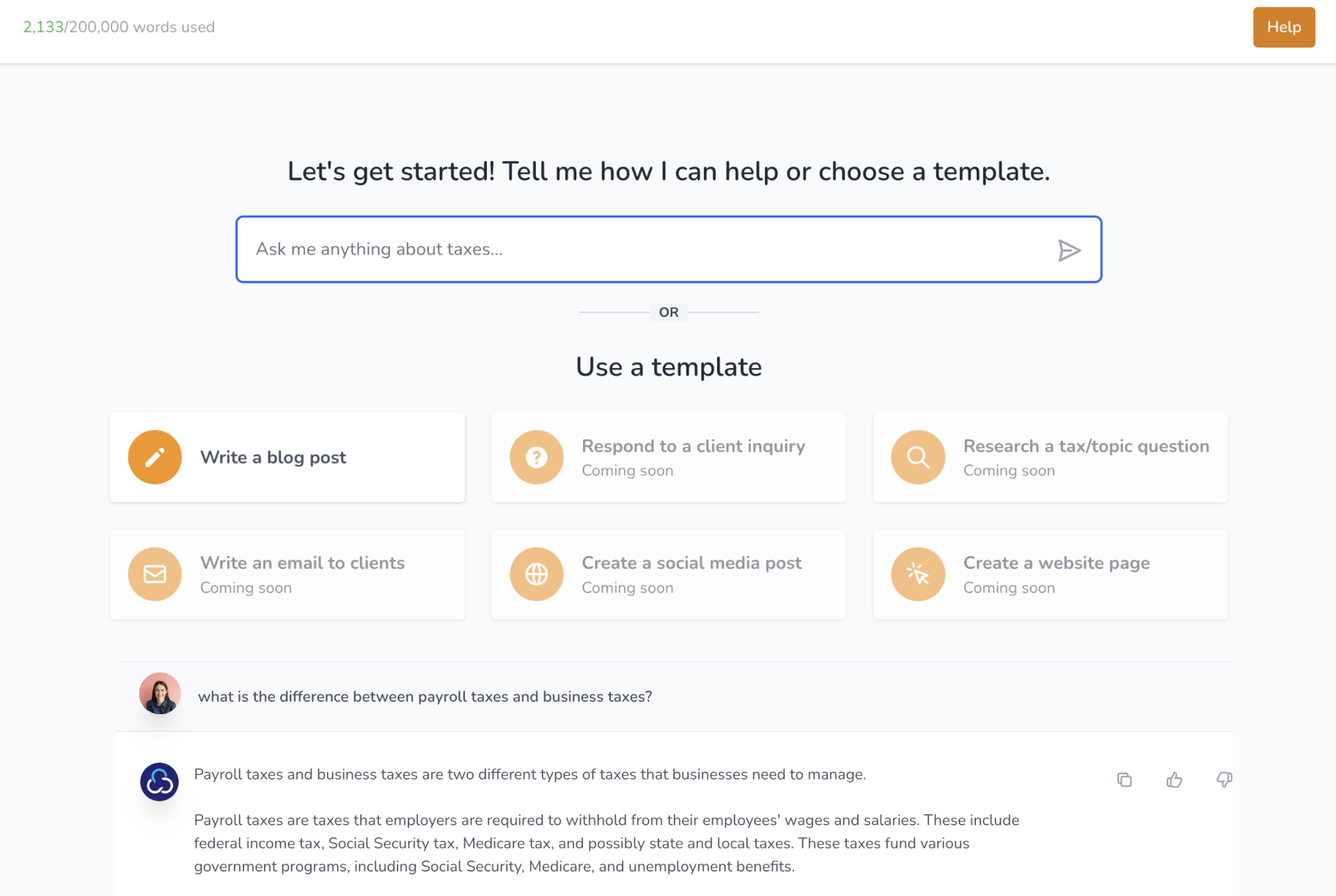The width and height of the screenshot is (1336, 896).
Task: Click the AI assistant logo avatar
Action: coord(159,782)
